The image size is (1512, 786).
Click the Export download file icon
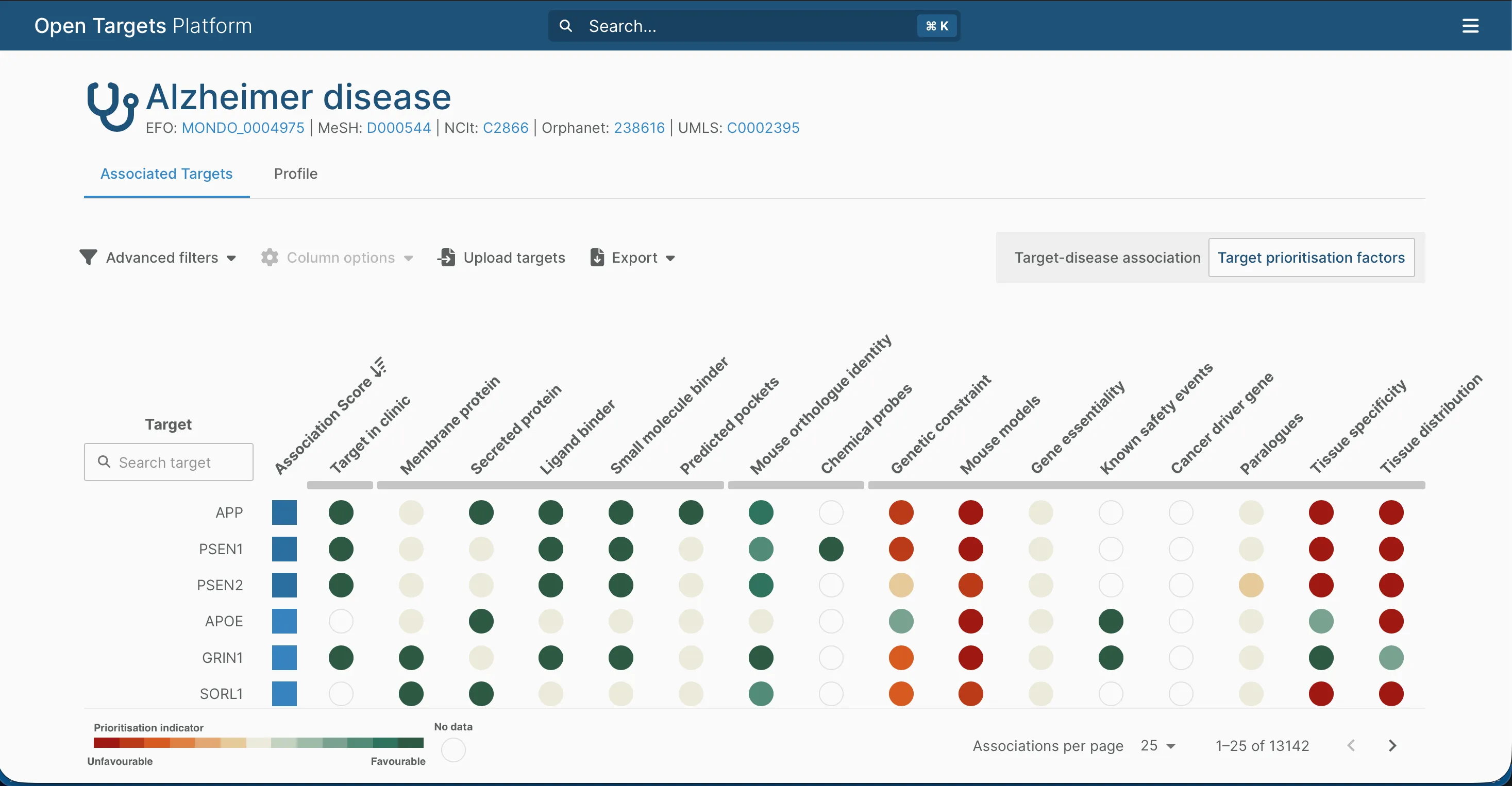click(x=597, y=258)
